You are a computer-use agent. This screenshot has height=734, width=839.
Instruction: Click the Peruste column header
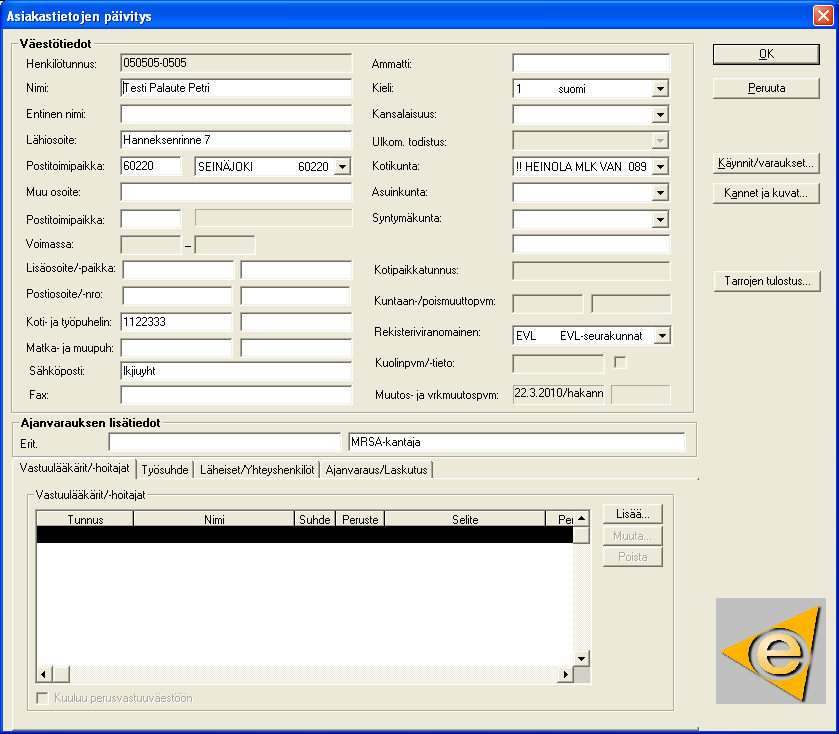tap(360, 519)
